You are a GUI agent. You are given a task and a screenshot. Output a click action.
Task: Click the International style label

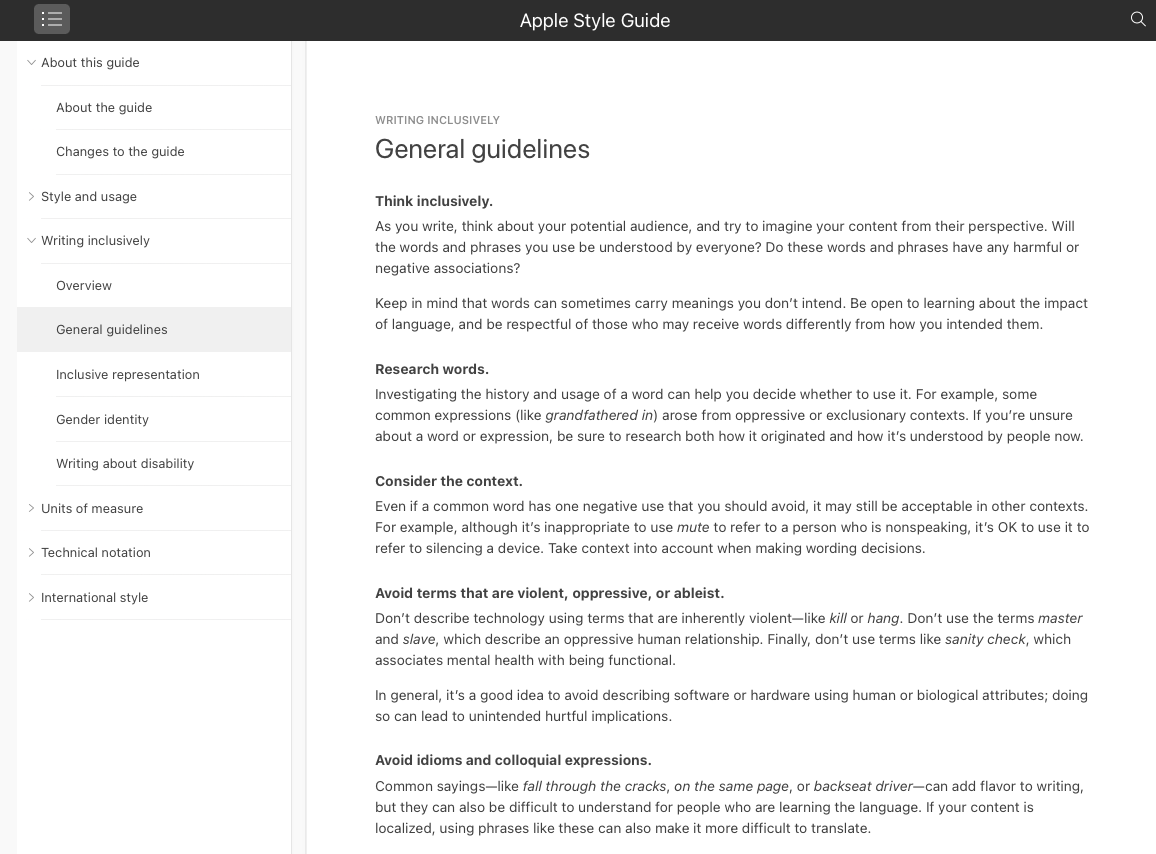(x=94, y=598)
